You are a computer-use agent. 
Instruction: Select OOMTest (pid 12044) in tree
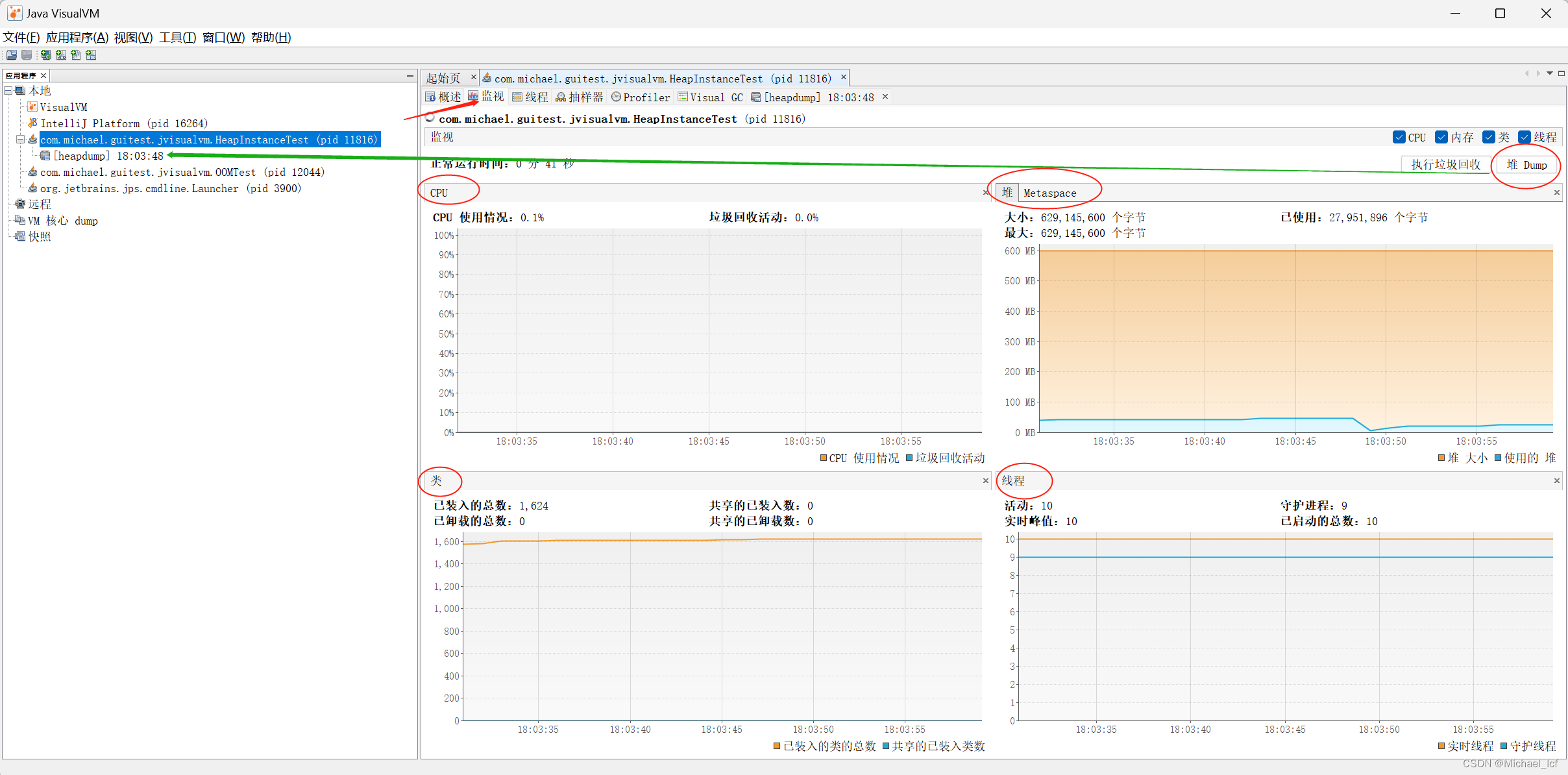click(x=182, y=172)
